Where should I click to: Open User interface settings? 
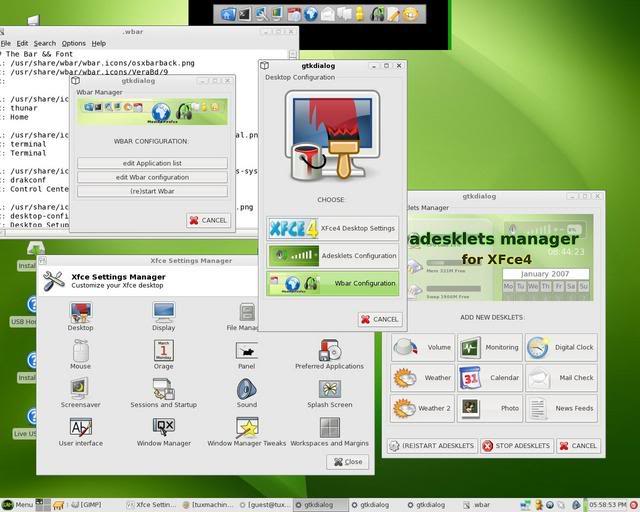(x=81, y=428)
